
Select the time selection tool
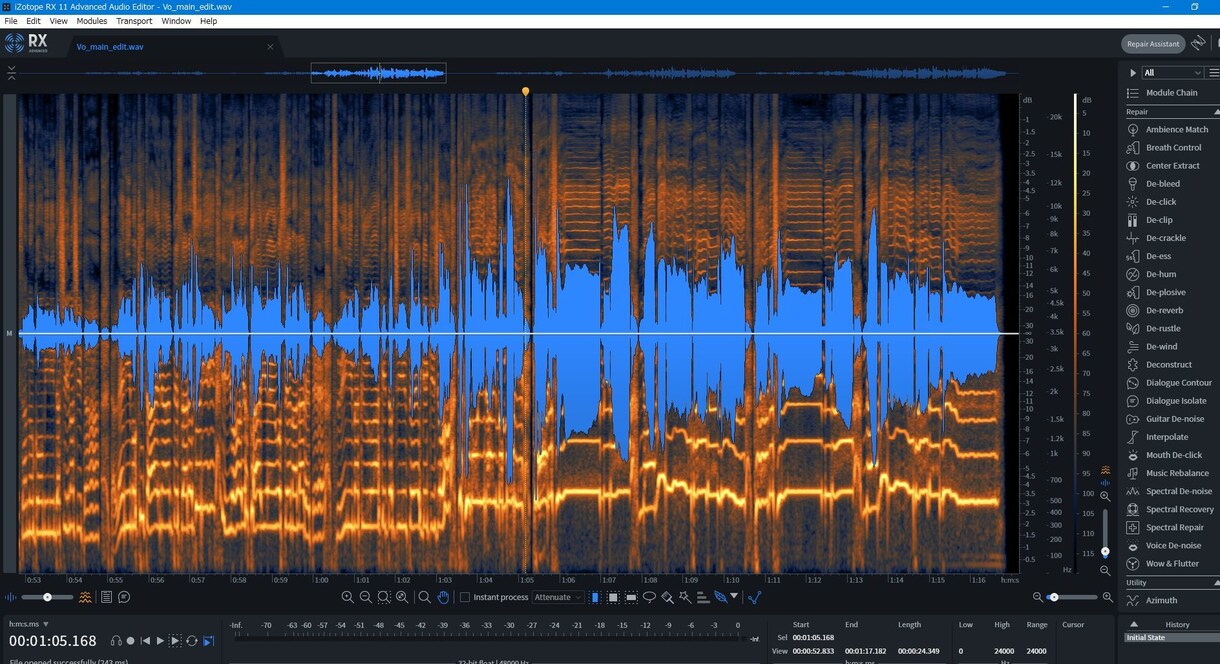[x=595, y=597]
